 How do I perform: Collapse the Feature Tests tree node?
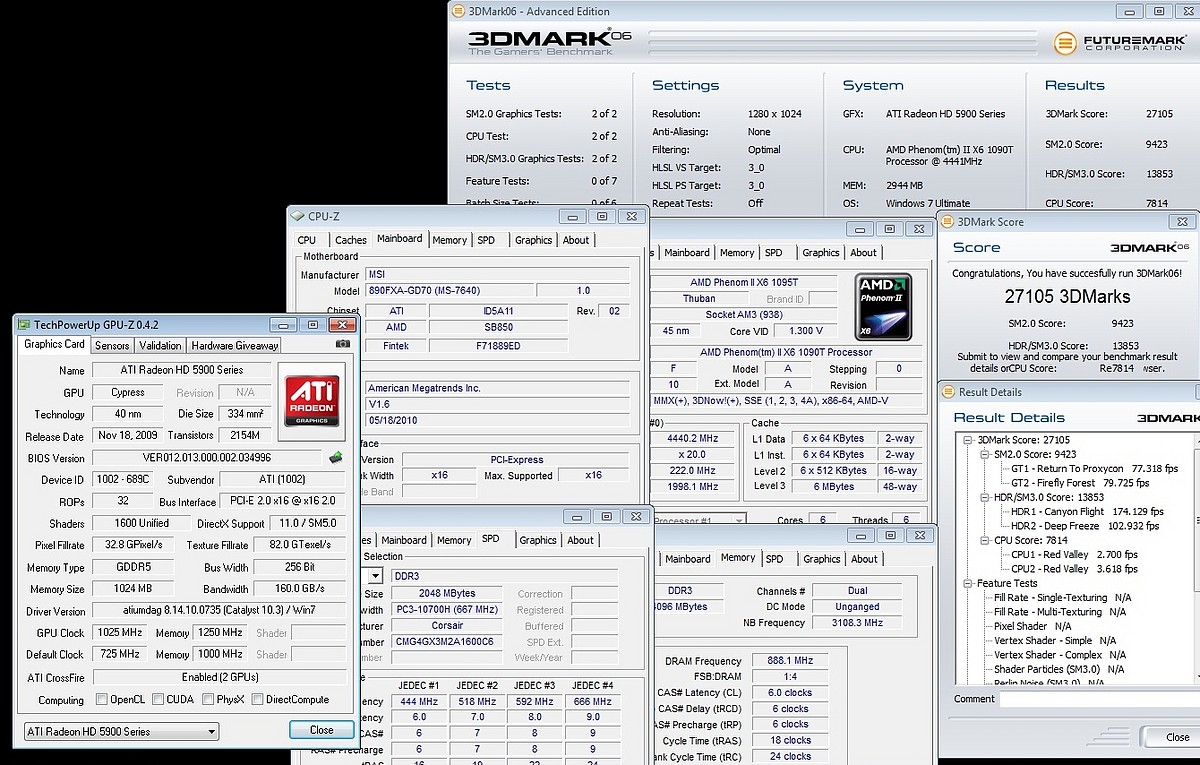[x=968, y=583]
